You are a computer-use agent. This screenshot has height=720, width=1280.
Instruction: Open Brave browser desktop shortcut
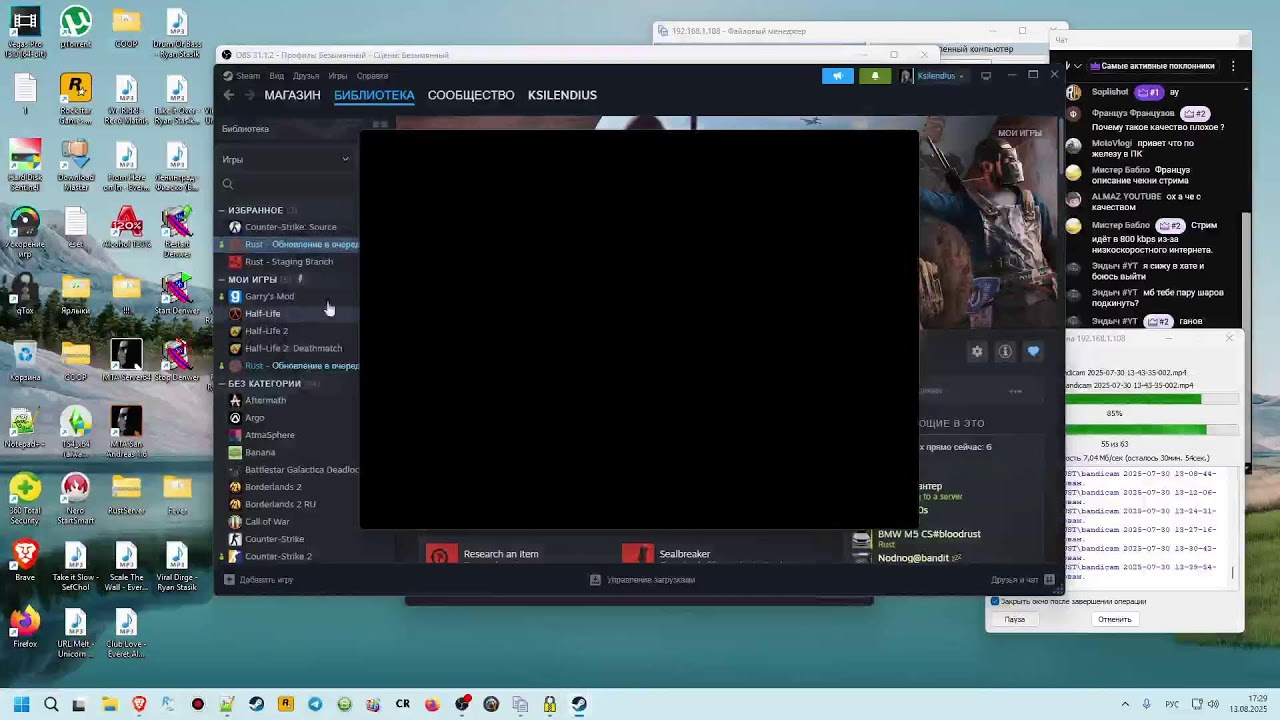[x=25, y=563]
